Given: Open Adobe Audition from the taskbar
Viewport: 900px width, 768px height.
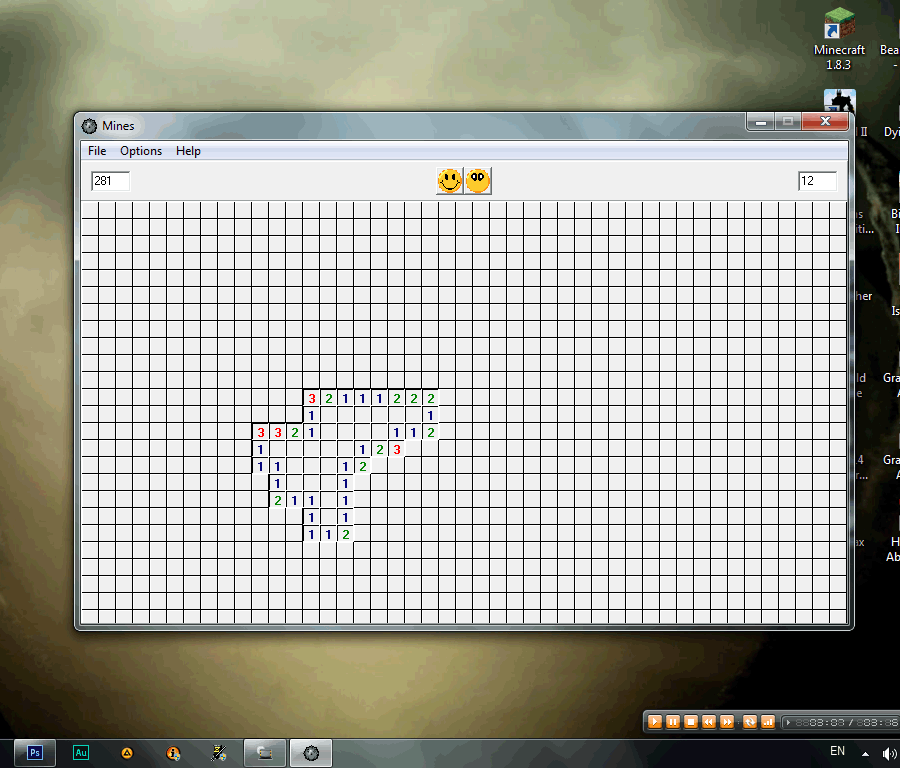Looking at the screenshot, I should tap(81, 753).
